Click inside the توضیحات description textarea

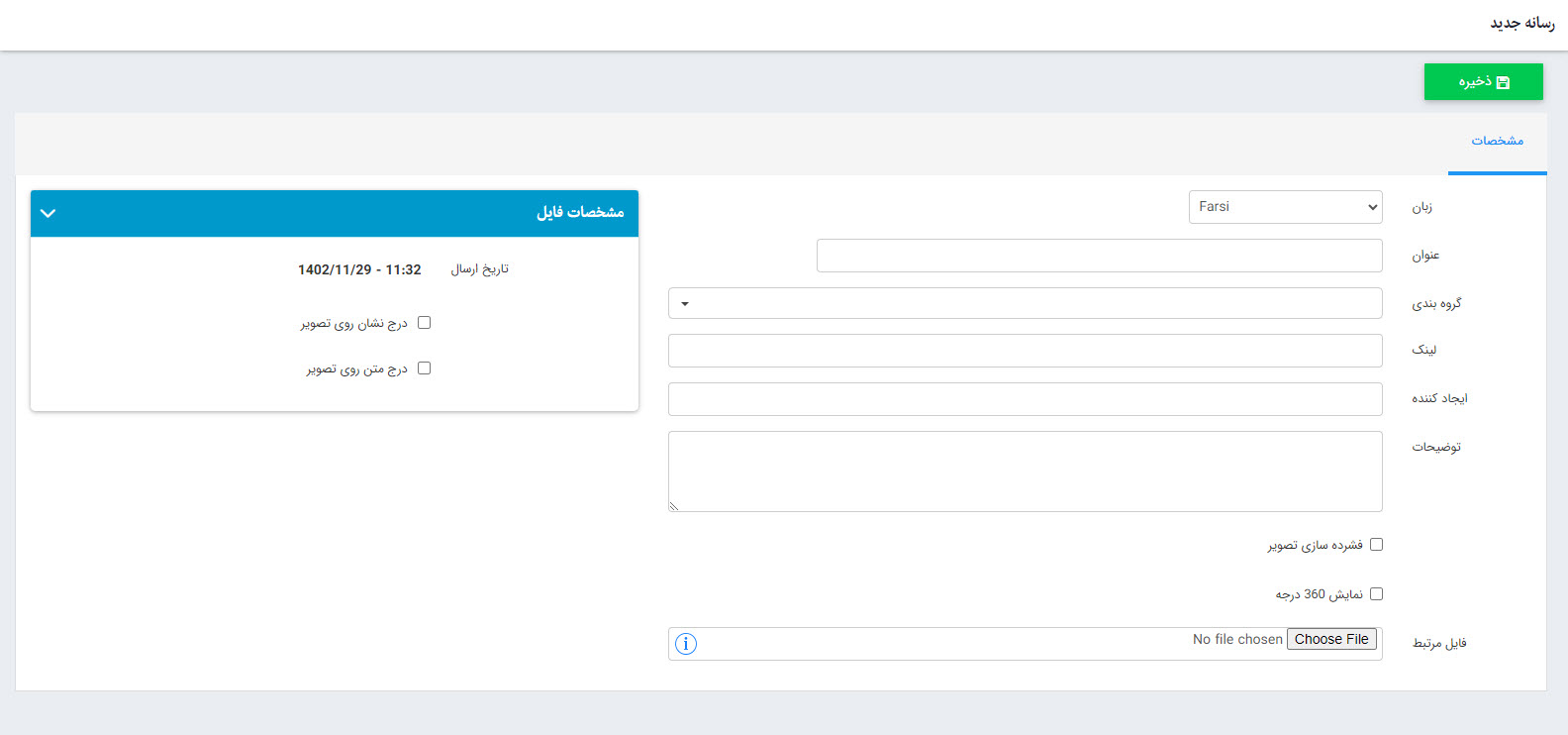[1025, 472]
